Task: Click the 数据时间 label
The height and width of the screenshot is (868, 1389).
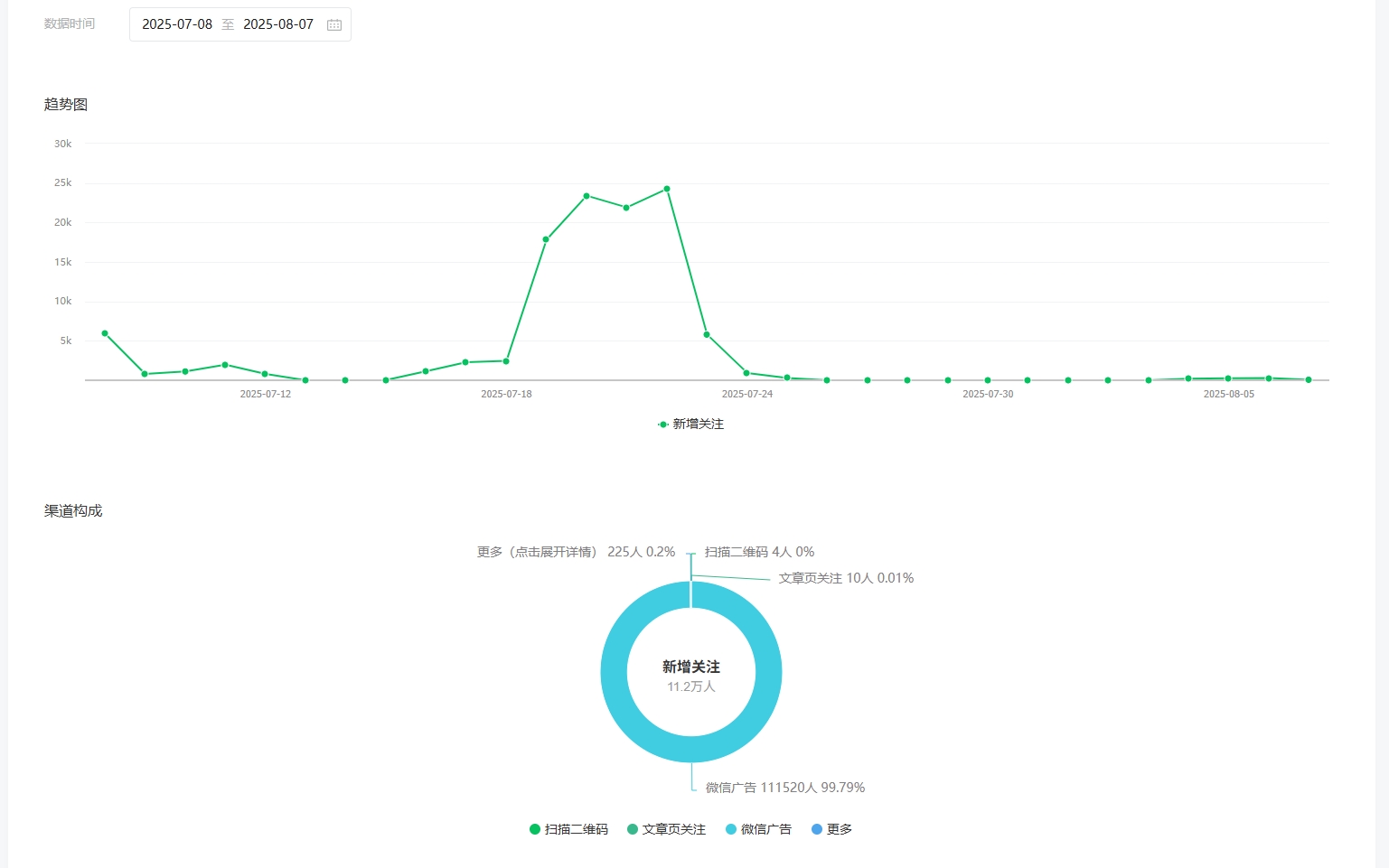Action: 70,23
